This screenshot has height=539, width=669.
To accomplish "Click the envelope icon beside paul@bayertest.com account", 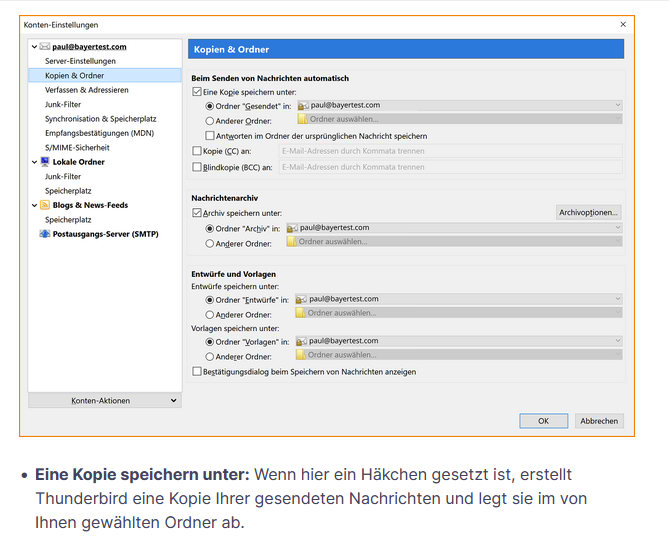I will pyautogui.click(x=45, y=47).
